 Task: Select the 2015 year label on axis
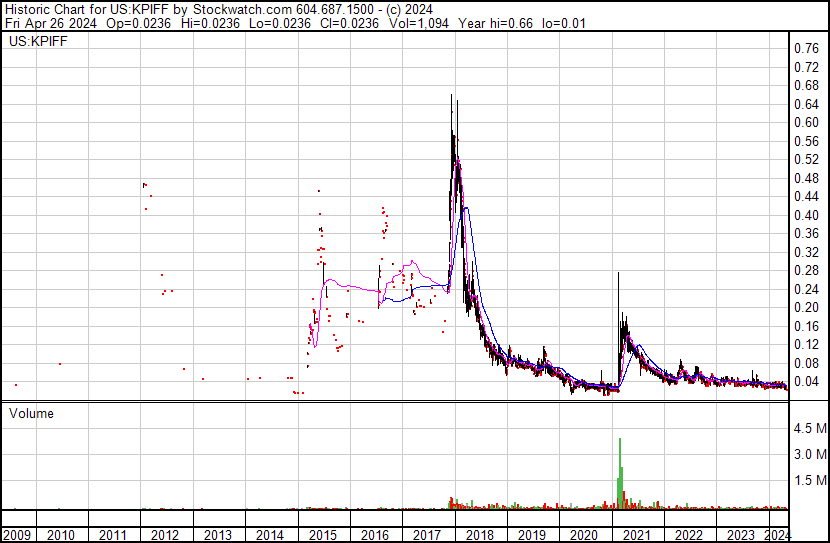322,535
